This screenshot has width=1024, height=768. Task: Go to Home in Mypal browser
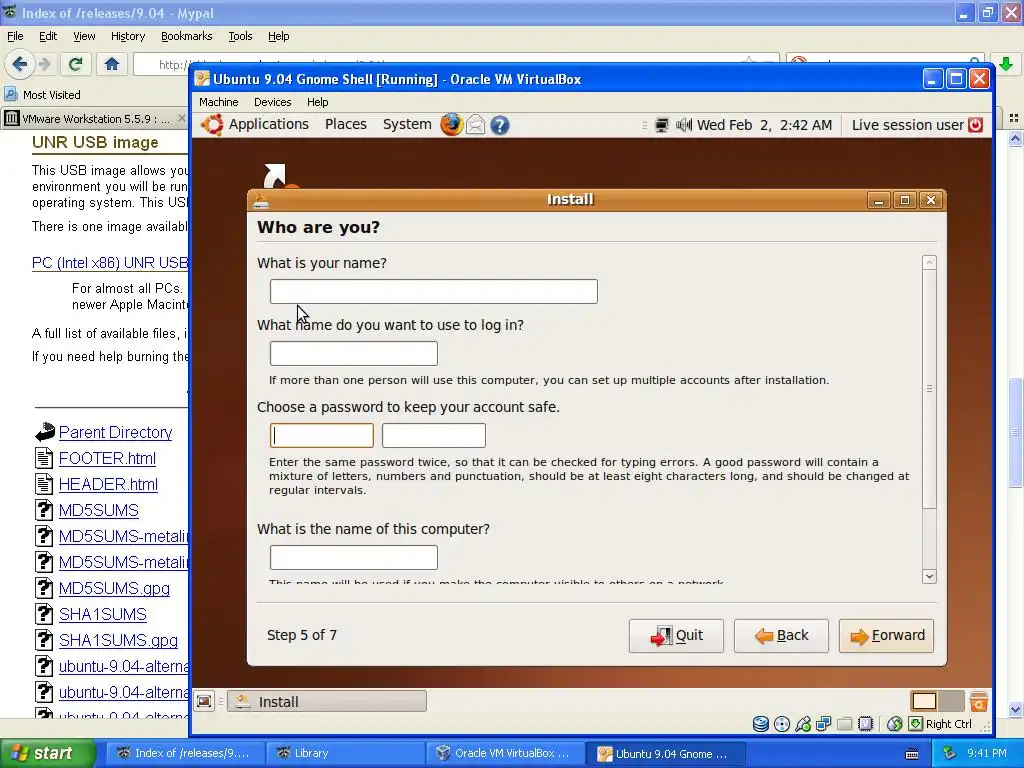point(112,64)
